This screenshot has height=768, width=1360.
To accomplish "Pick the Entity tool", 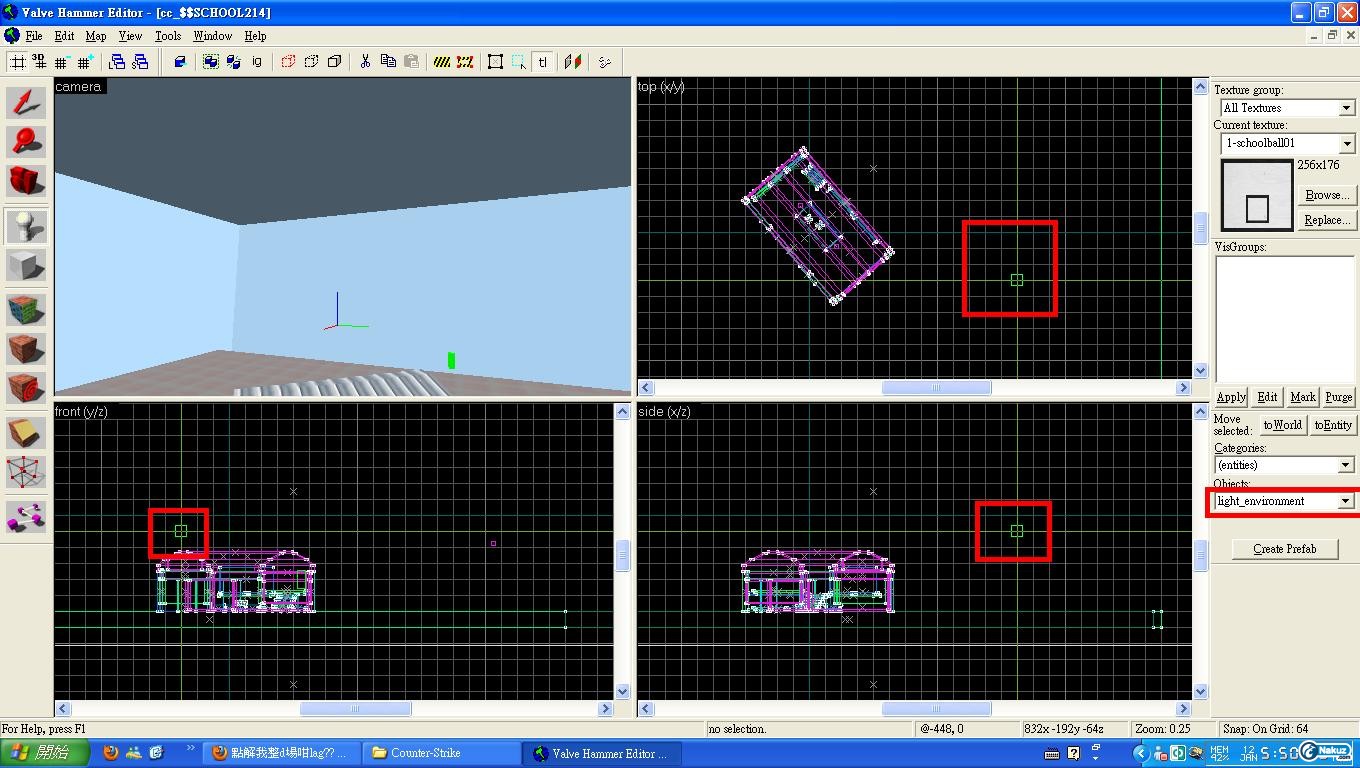I will (x=26, y=227).
